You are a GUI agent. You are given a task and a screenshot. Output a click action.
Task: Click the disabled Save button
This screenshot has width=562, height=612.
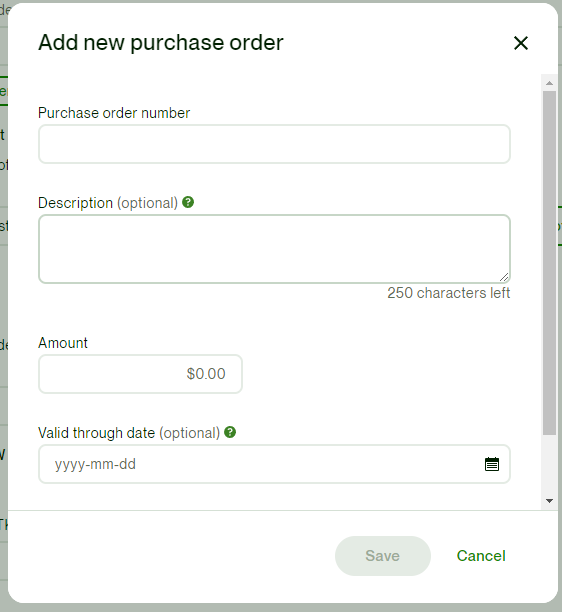[383, 556]
